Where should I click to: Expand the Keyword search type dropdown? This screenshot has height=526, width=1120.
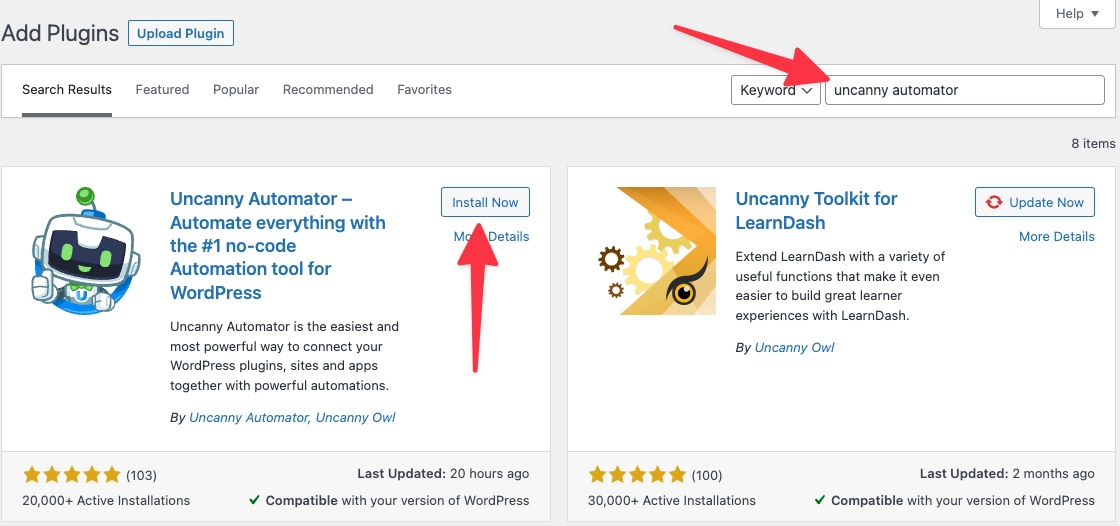coord(776,90)
